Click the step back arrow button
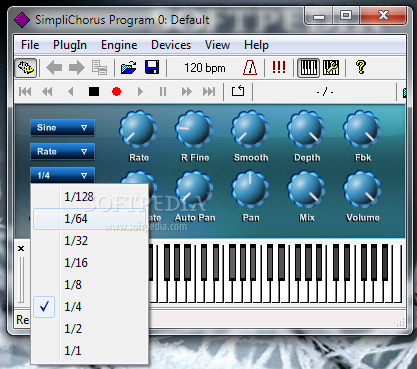This screenshot has height=369, width=417. [70, 92]
